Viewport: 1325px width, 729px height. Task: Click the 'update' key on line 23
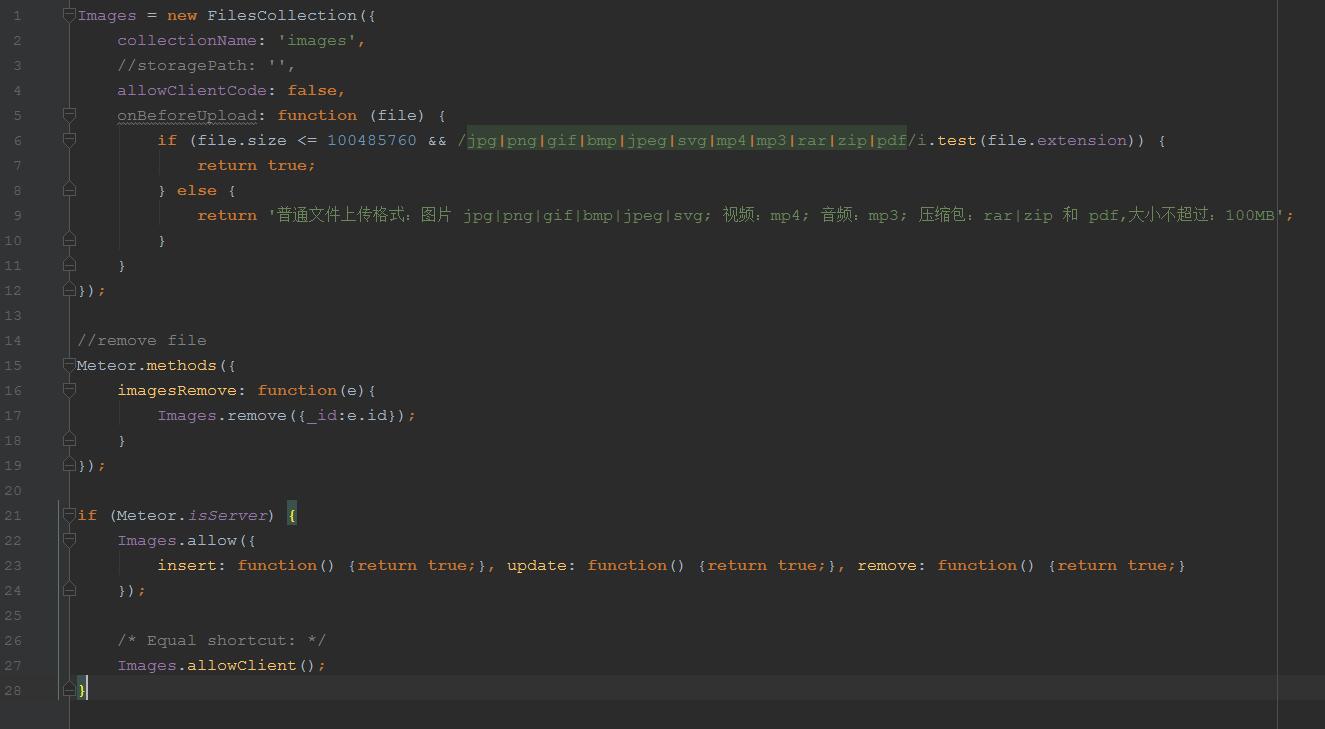(537, 565)
